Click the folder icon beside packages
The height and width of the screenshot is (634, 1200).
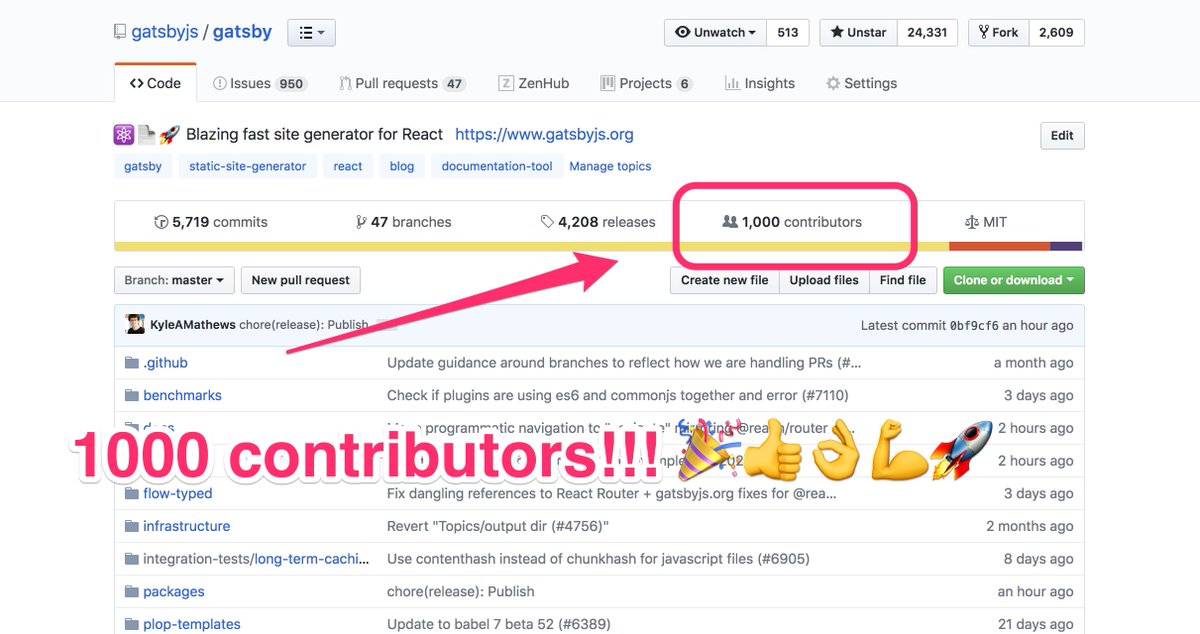click(x=131, y=591)
